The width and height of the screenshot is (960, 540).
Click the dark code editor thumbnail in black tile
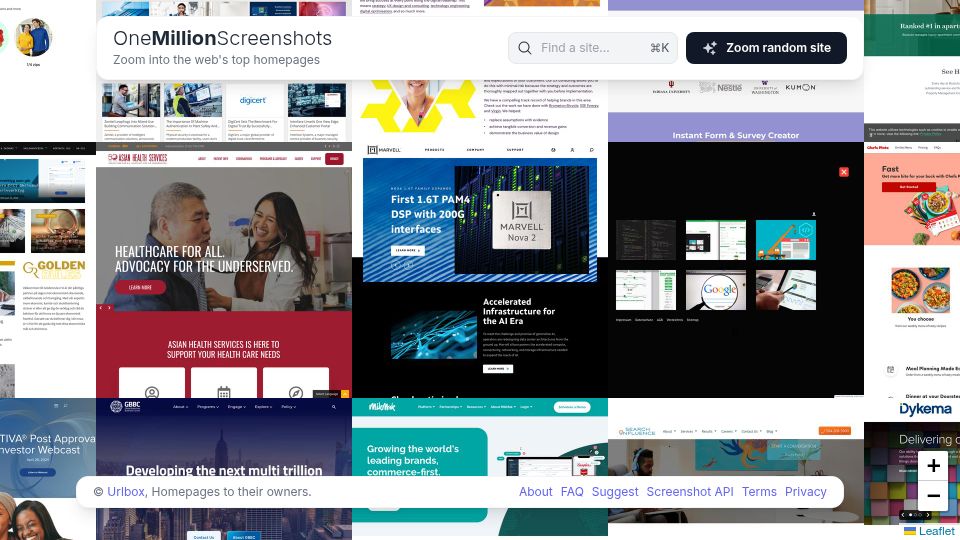click(x=646, y=240)
